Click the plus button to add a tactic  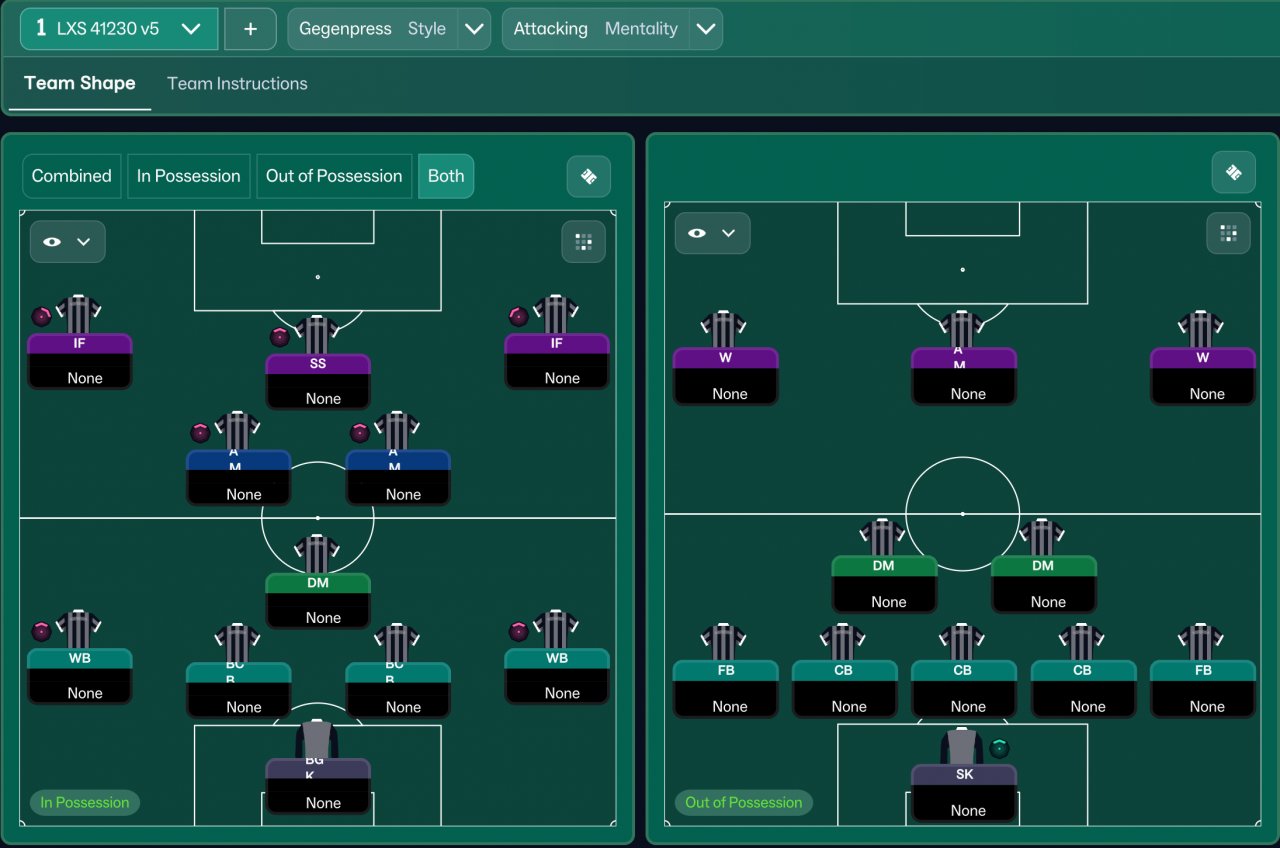point(250,29)
